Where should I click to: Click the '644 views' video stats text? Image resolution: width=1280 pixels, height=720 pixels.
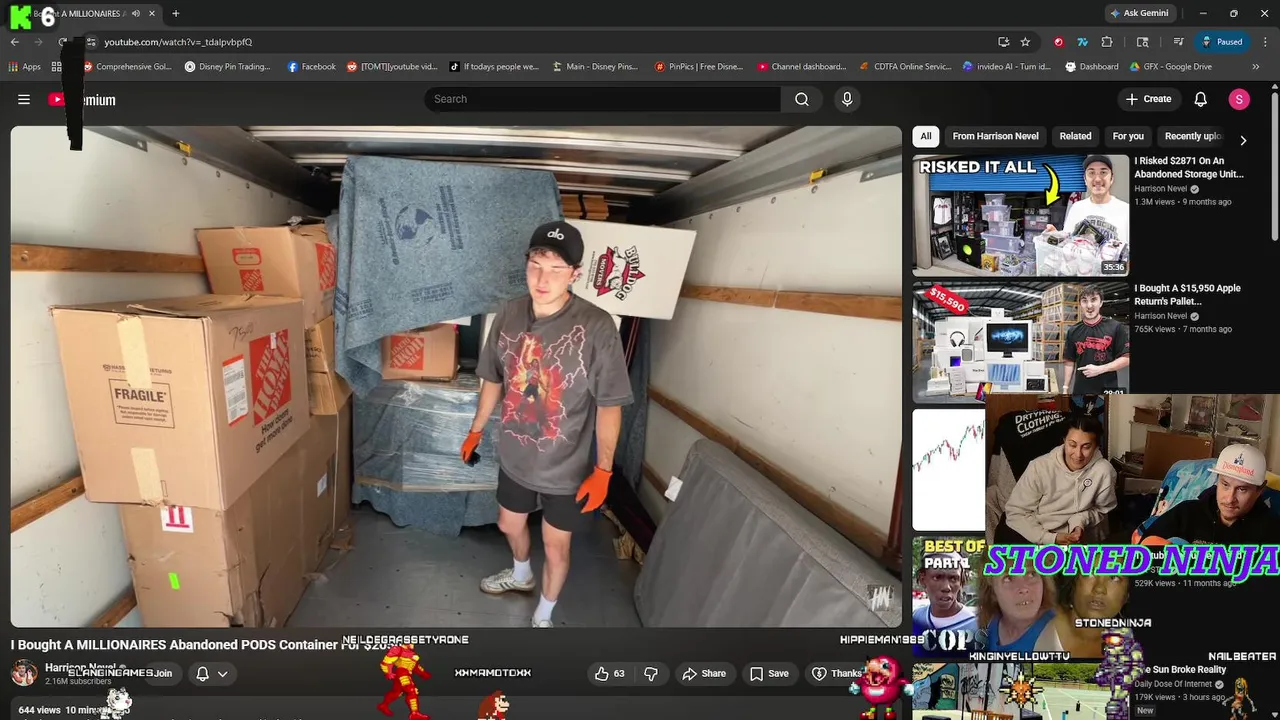click(x=39, y=710)
